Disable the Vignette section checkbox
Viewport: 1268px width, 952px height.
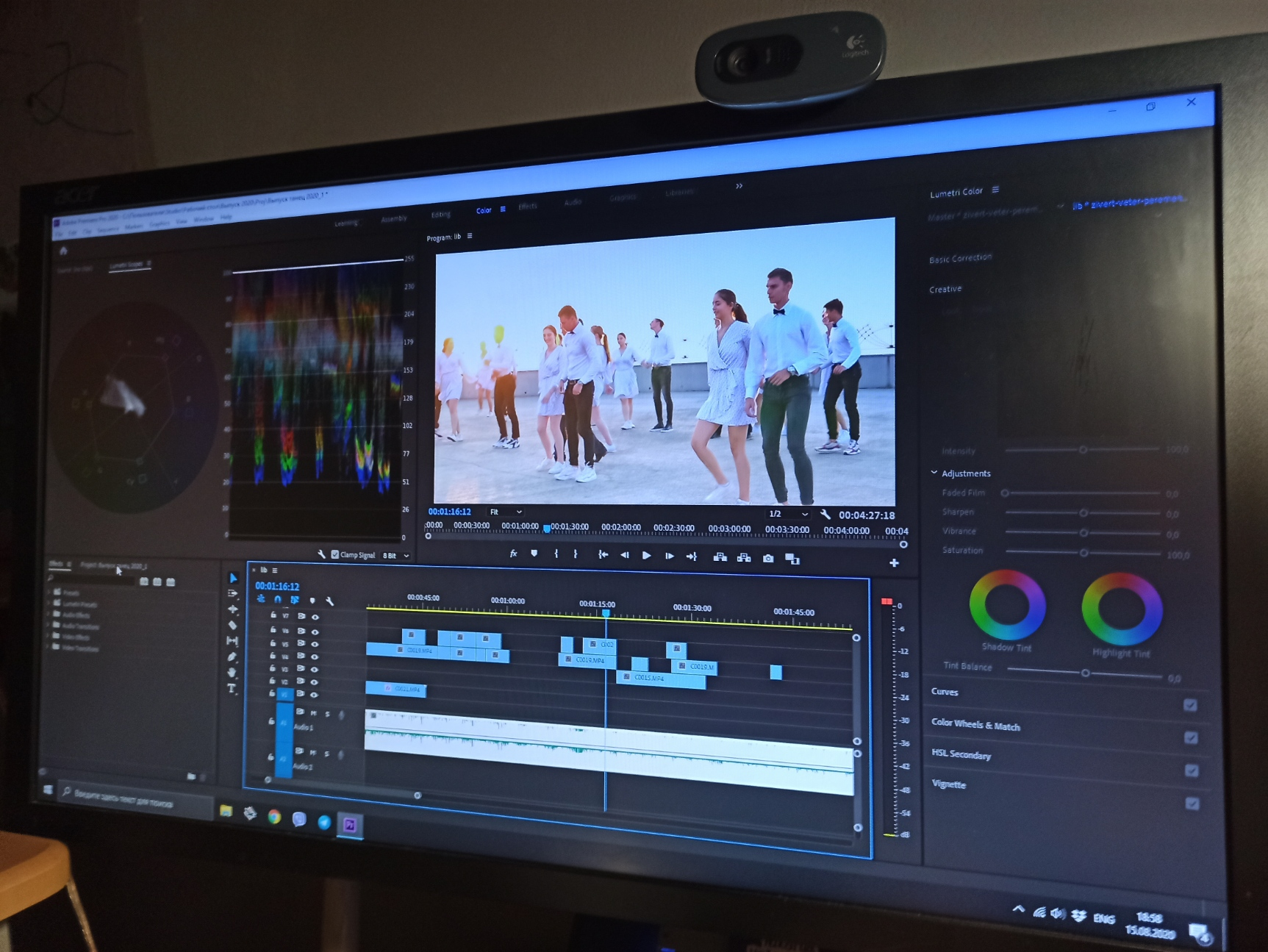pos(1192,804)
